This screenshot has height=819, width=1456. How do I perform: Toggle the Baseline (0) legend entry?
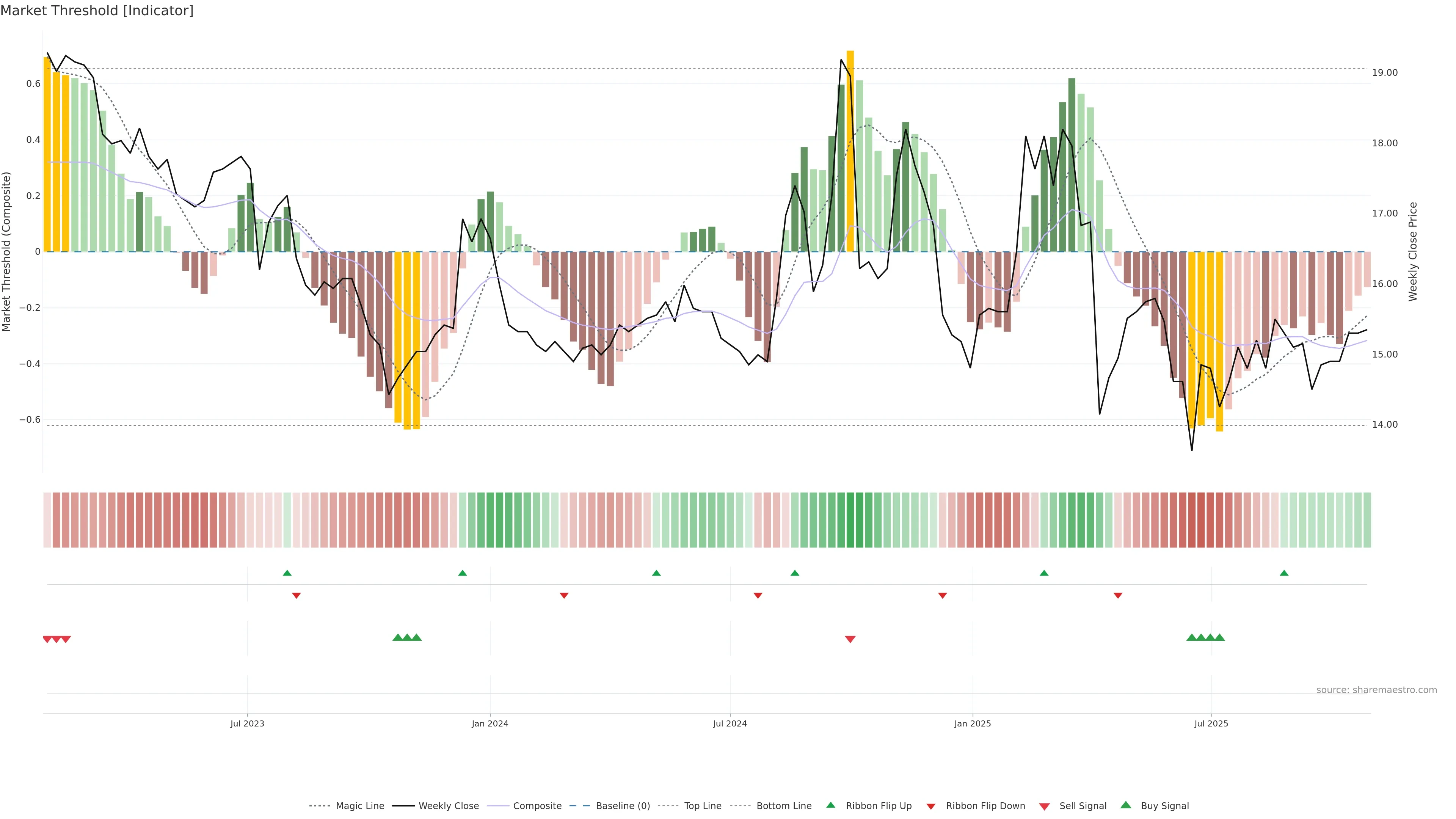pyautogui.click(x=622, y=806)
